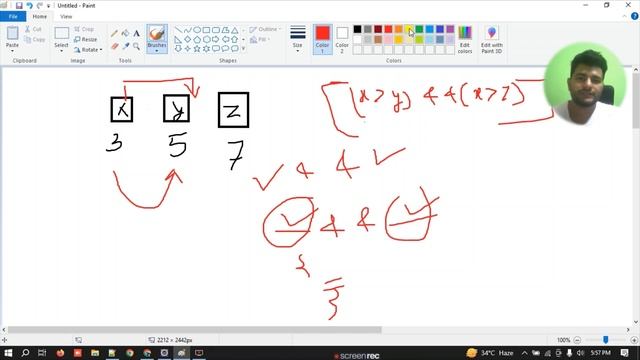The height and width of the screenshot is (360, 640).
Task: Click the zoom slider handle
Action: point(606,340)
